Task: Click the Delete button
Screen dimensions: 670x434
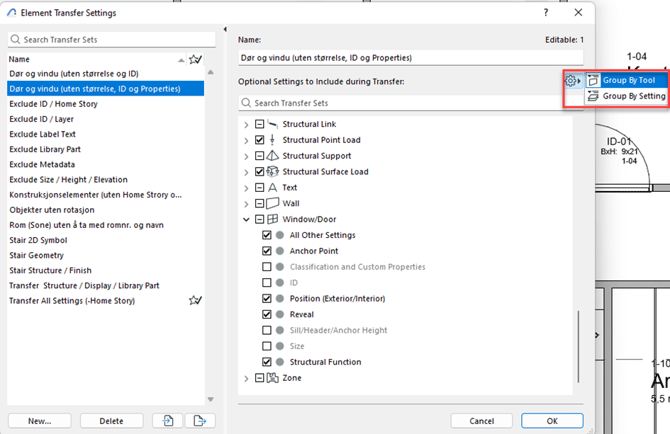Action: (111, 421)
